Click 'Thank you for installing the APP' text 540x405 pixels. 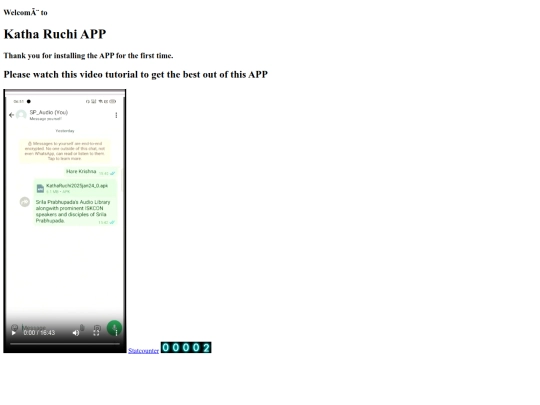89,56
